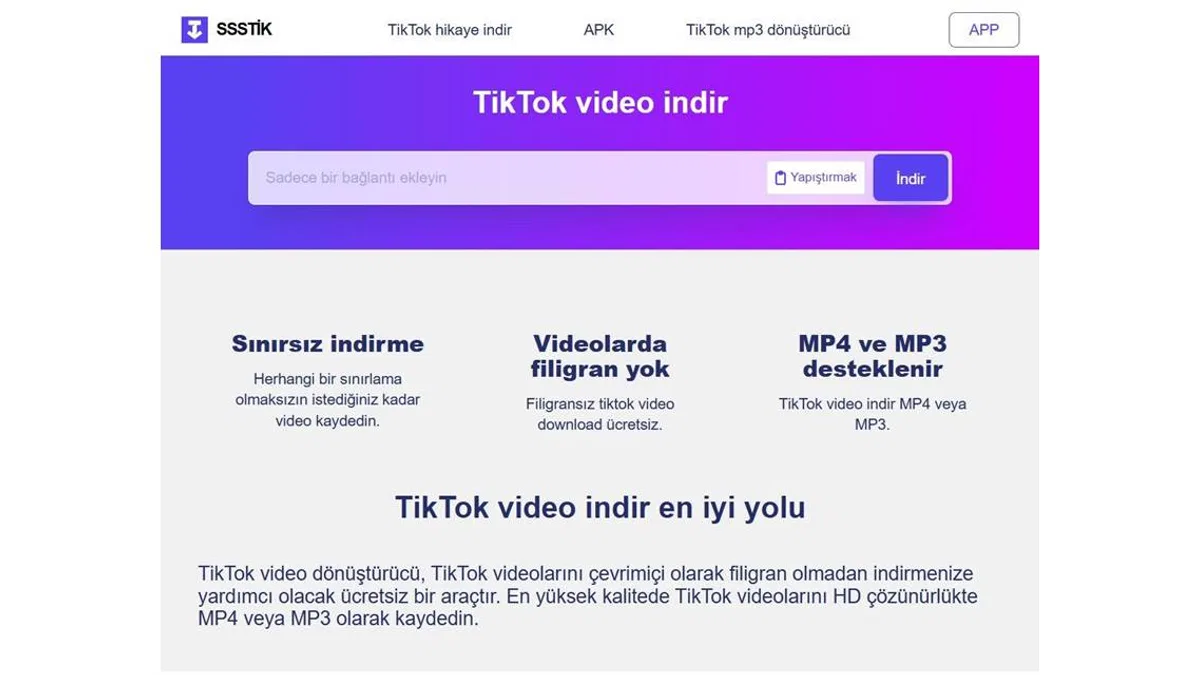This screenshot has width=1200, height=675.
Task: Click the 'MP4 ve MP3 desteklenir' heading
Action: click(872, 356)
